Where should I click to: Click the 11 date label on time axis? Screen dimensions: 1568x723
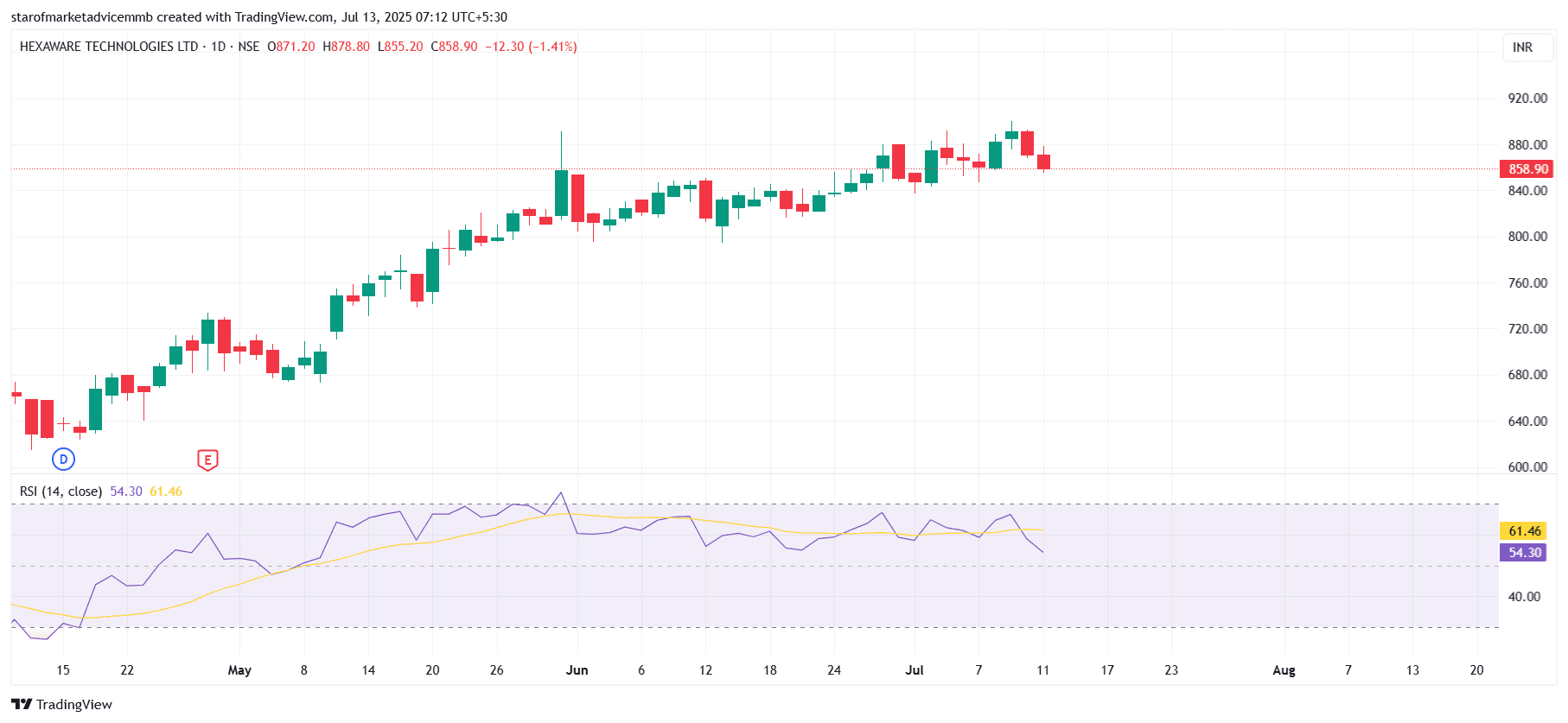tap(1043, 670)
